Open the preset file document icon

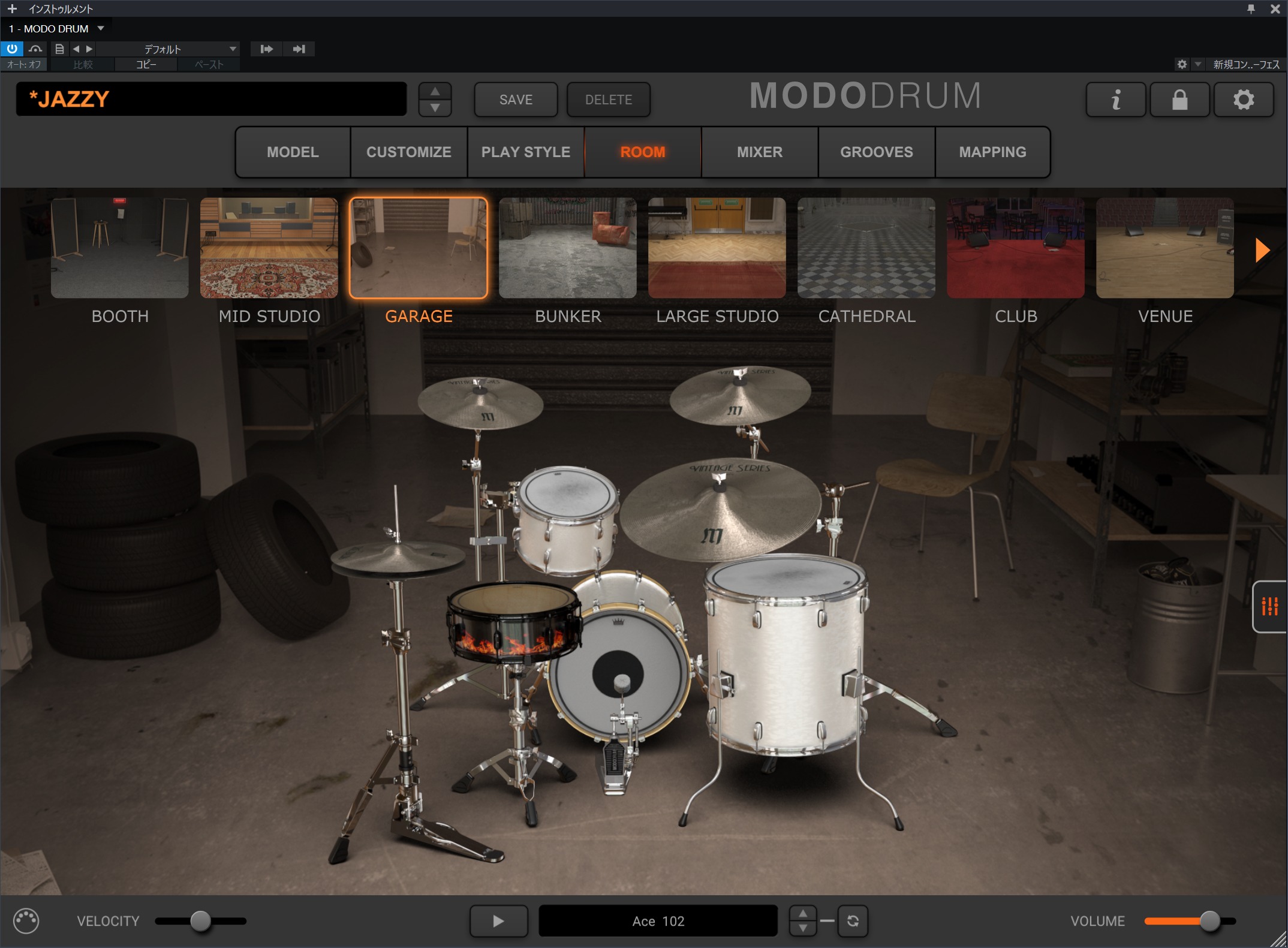coord(59,49)
